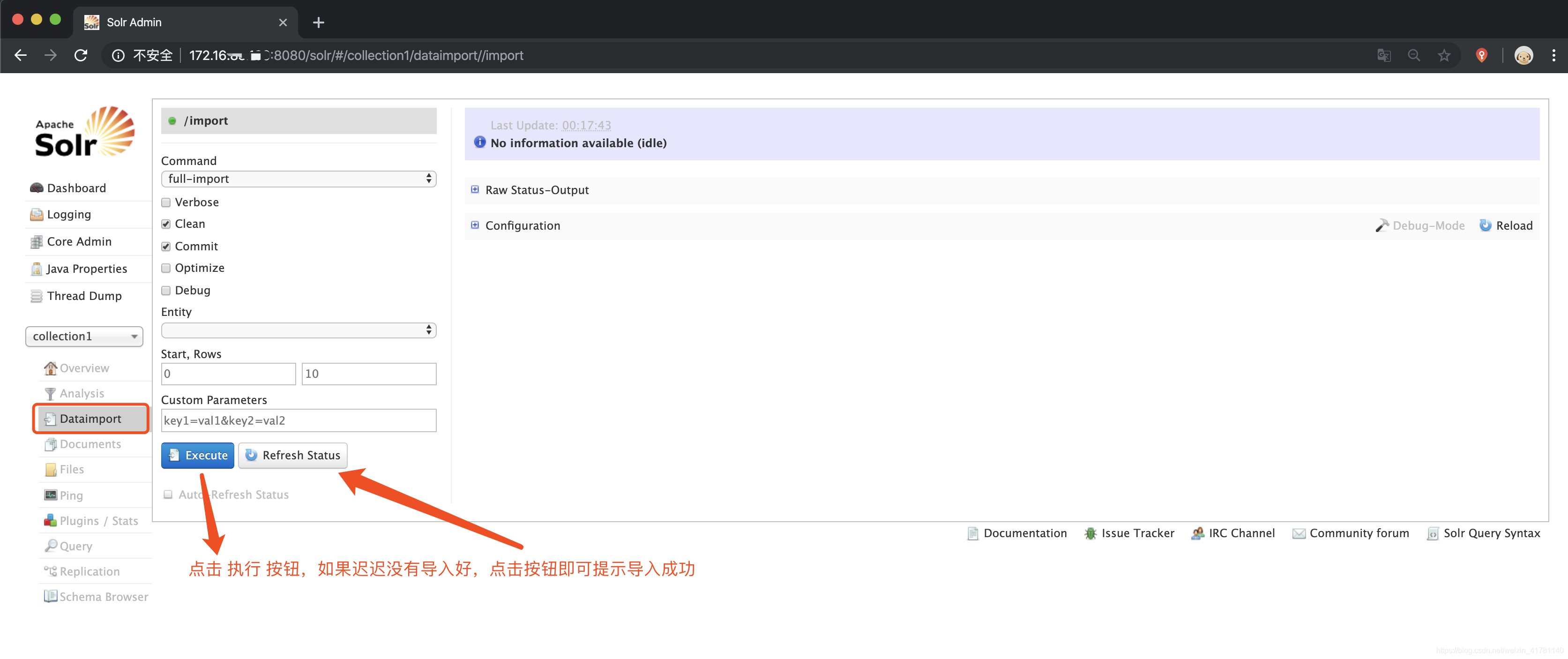Click the Execute button
The image size is (1568, 659).
point(197,456)
